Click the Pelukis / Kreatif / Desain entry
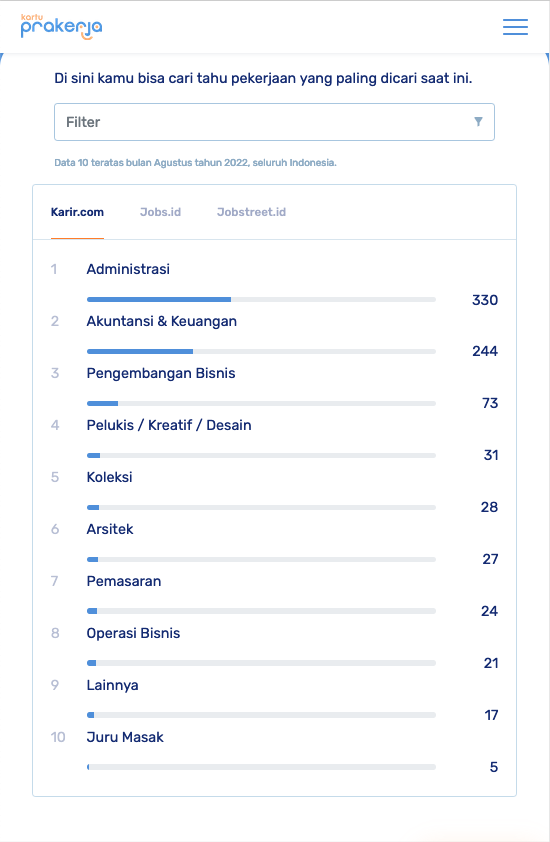 (169, 425)
